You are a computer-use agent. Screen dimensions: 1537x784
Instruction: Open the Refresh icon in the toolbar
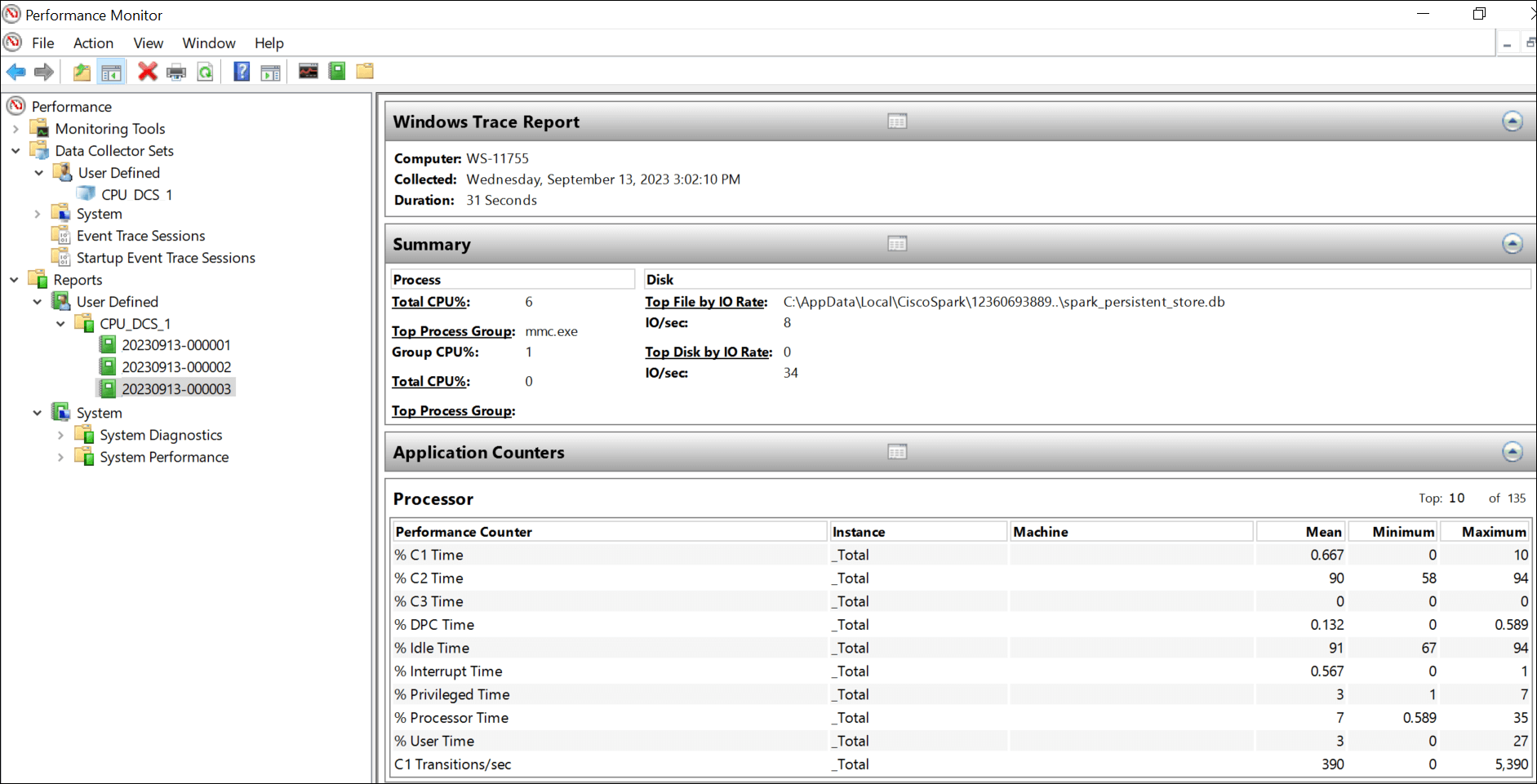205,72
